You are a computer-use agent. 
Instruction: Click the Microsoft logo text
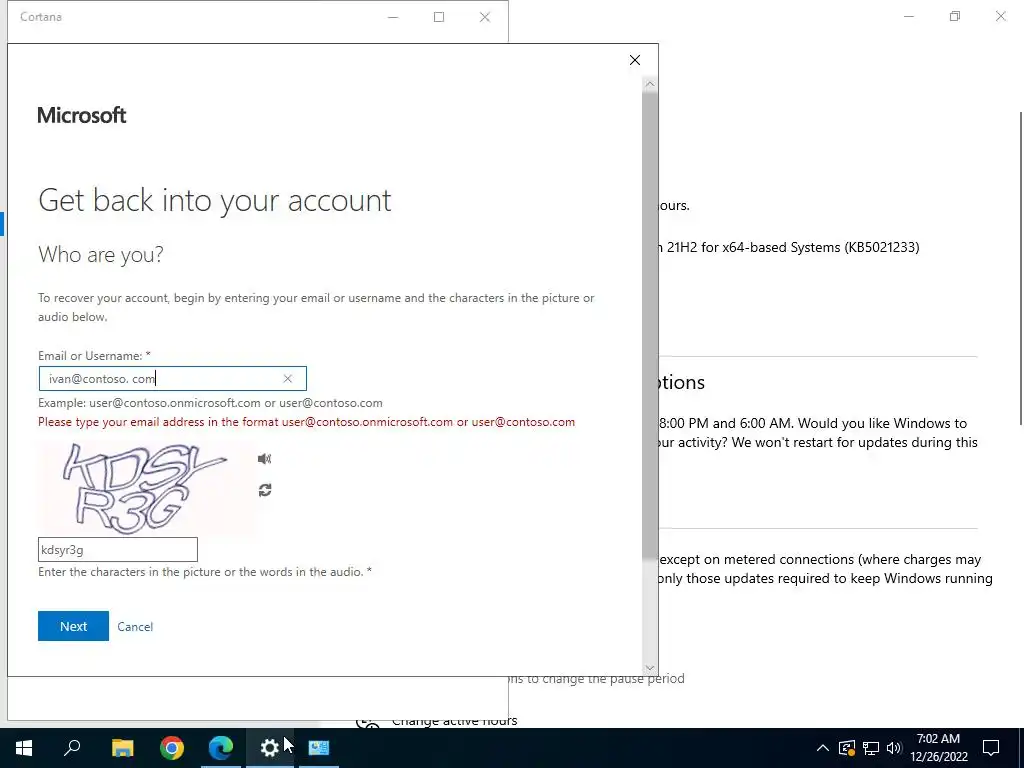point(82,116)
